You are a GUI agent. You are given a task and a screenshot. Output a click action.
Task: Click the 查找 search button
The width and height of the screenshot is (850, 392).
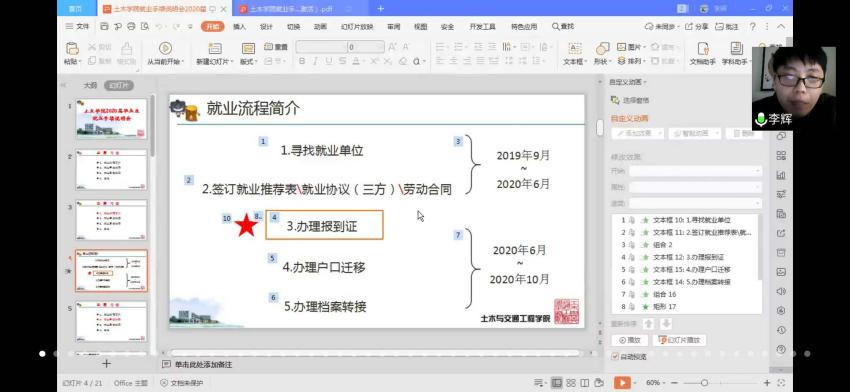[x=563, y=27]
